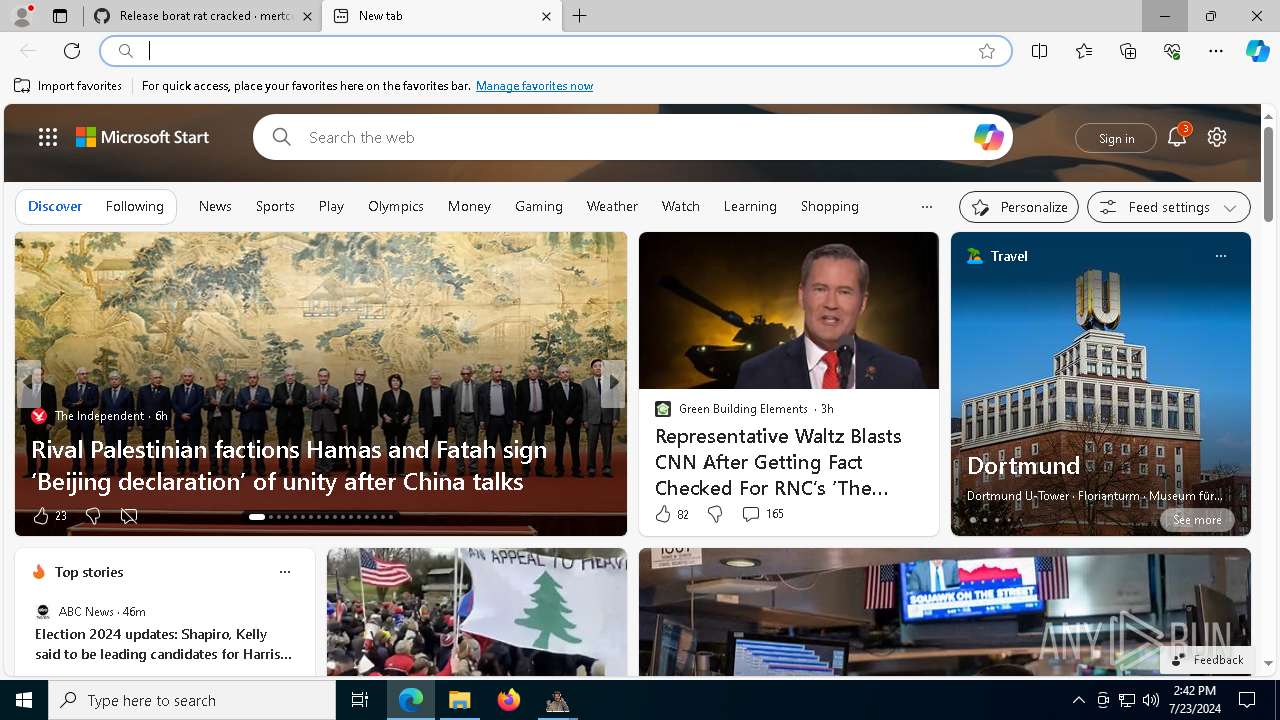
Task: Dislike the Hamas and Fatah story
Action: [x=93, y=516]
